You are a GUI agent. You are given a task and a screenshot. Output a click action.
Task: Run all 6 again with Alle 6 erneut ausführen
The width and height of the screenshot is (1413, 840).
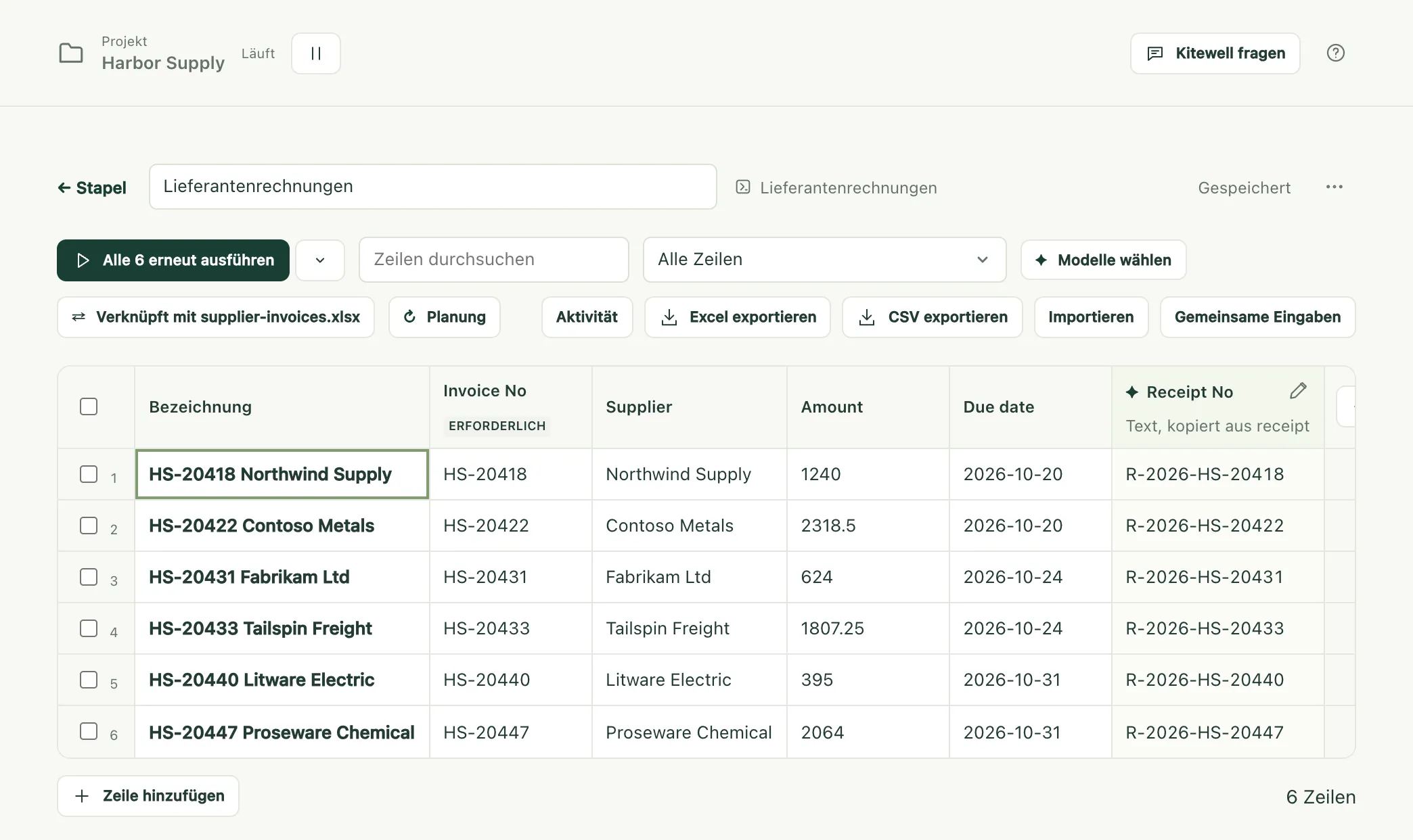[173, 260]
